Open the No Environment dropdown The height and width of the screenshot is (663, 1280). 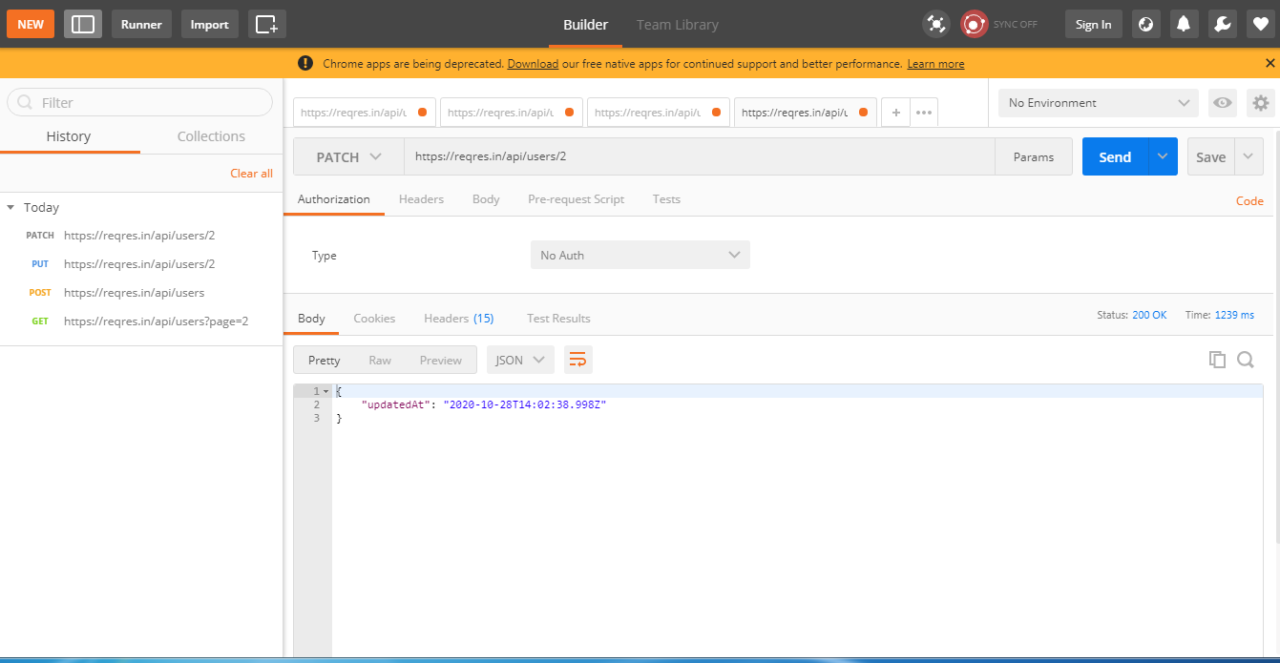click(x=1097, y=103)
